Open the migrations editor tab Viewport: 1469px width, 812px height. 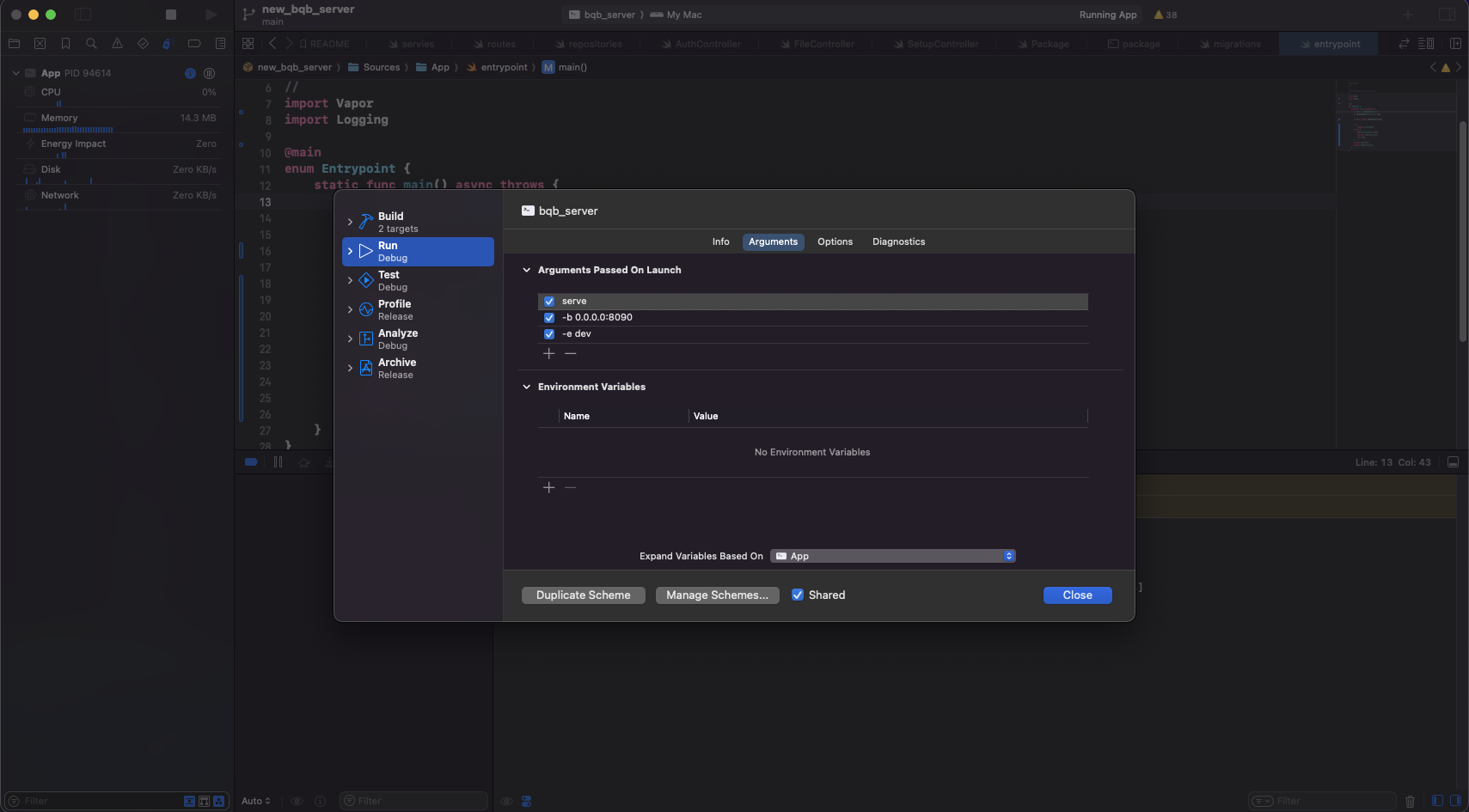click(1229, 44)
